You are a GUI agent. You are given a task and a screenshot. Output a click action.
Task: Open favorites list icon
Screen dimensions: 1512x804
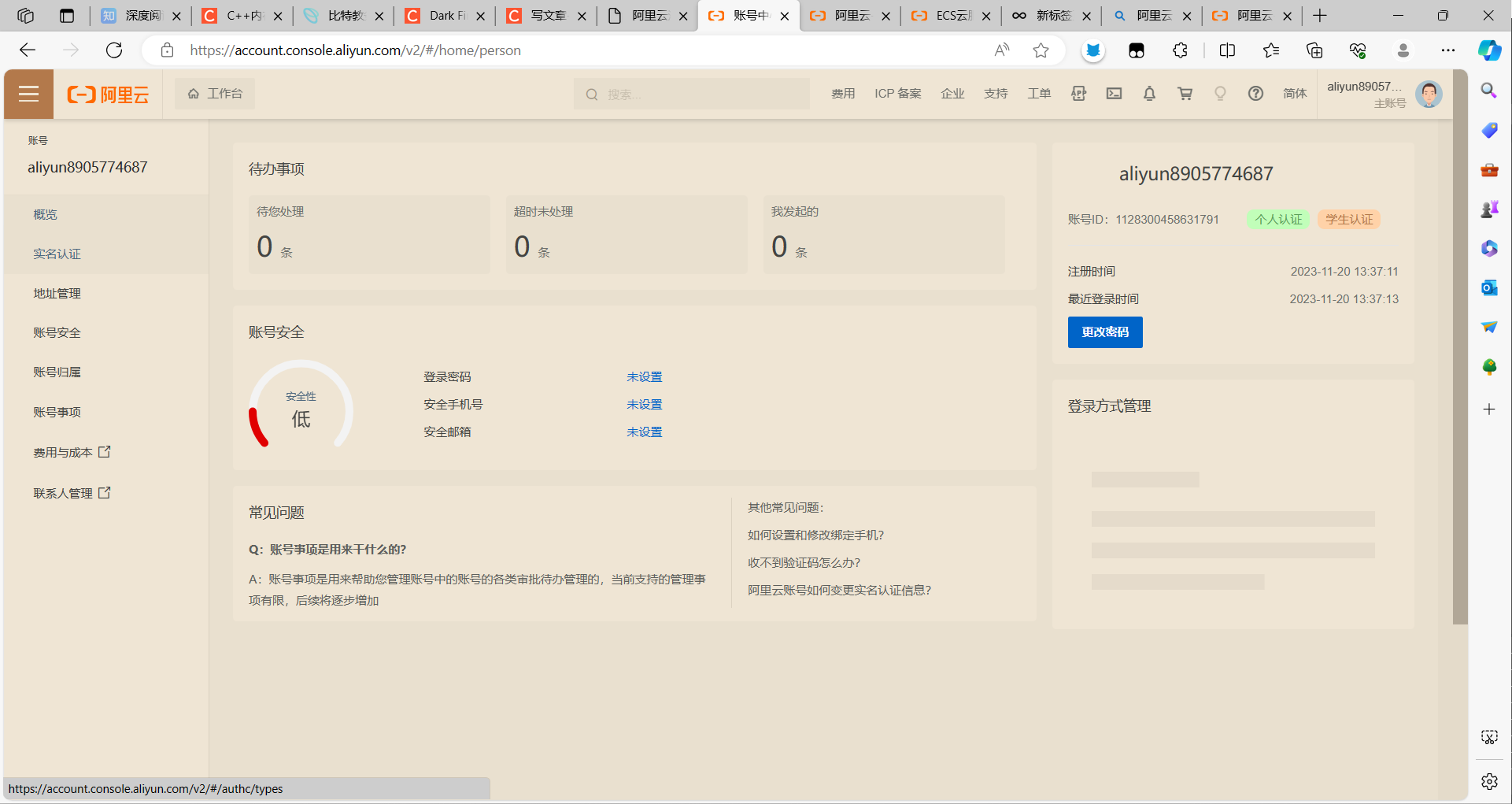[1270, 50]
